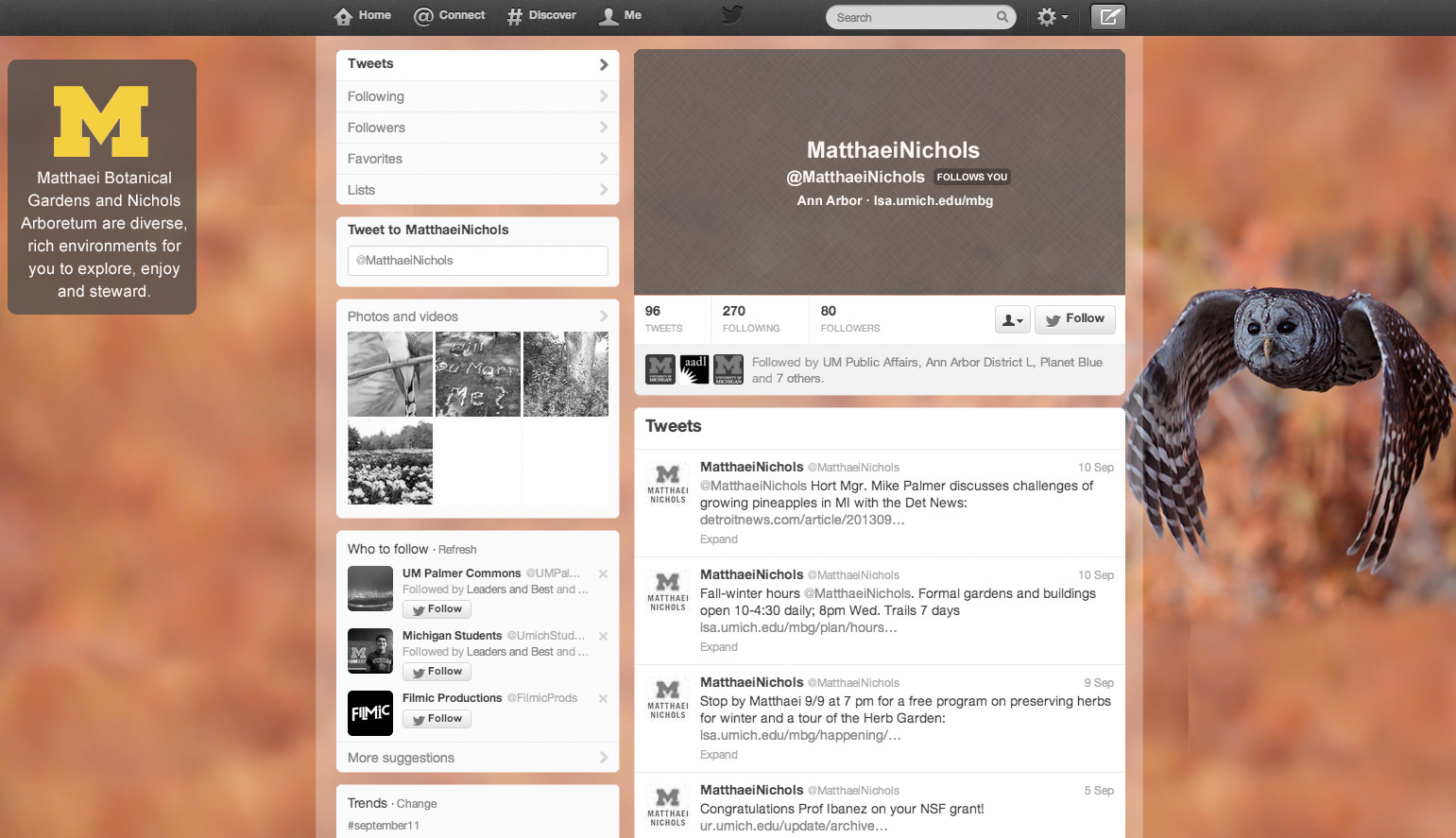Open the Me profile tab
Image resolution: width=1456 pixels, height=838 pixels.
tap(621, 16)
